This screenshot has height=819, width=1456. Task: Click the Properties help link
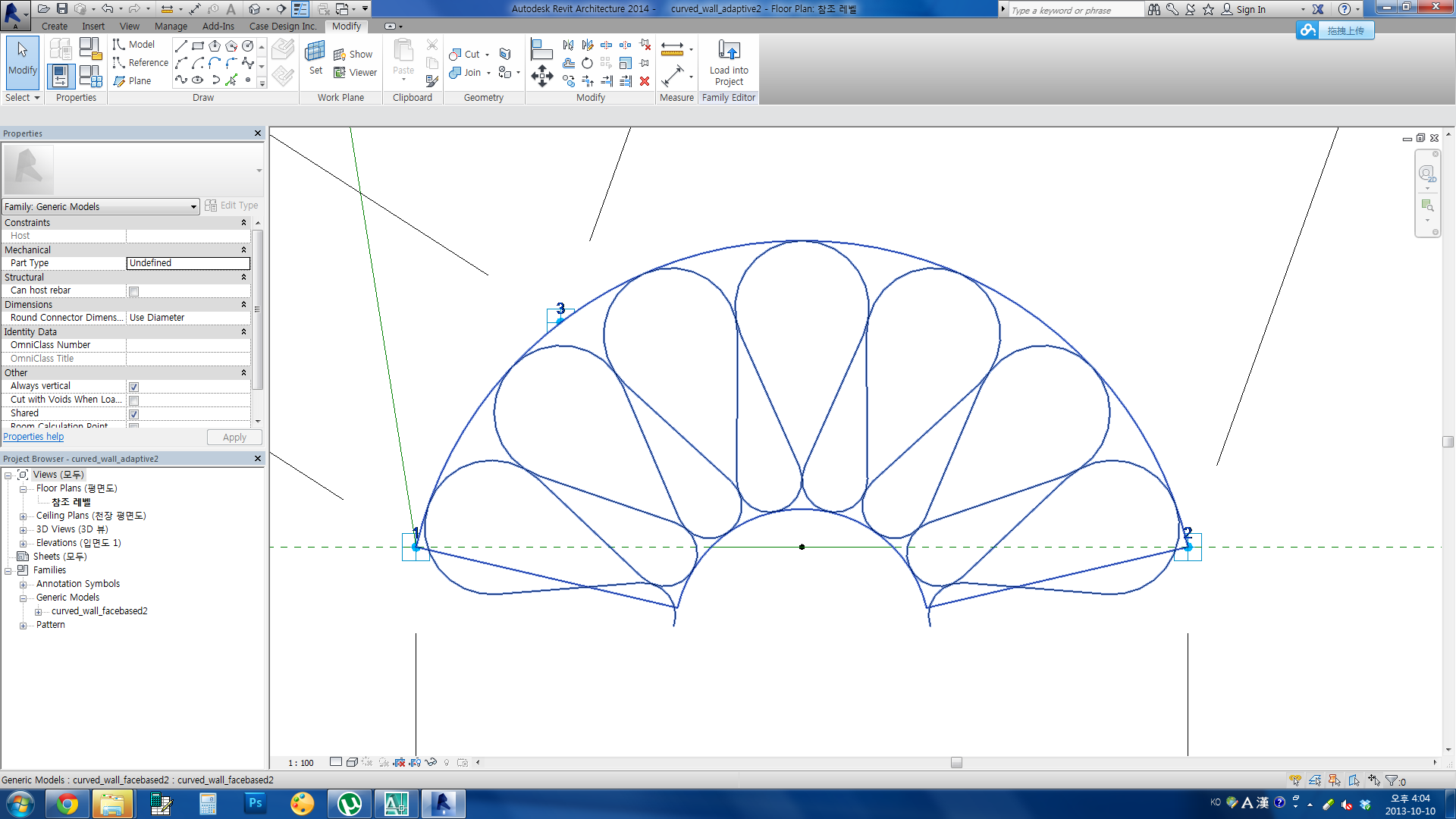pyautogui.click(x=33, y=437)
